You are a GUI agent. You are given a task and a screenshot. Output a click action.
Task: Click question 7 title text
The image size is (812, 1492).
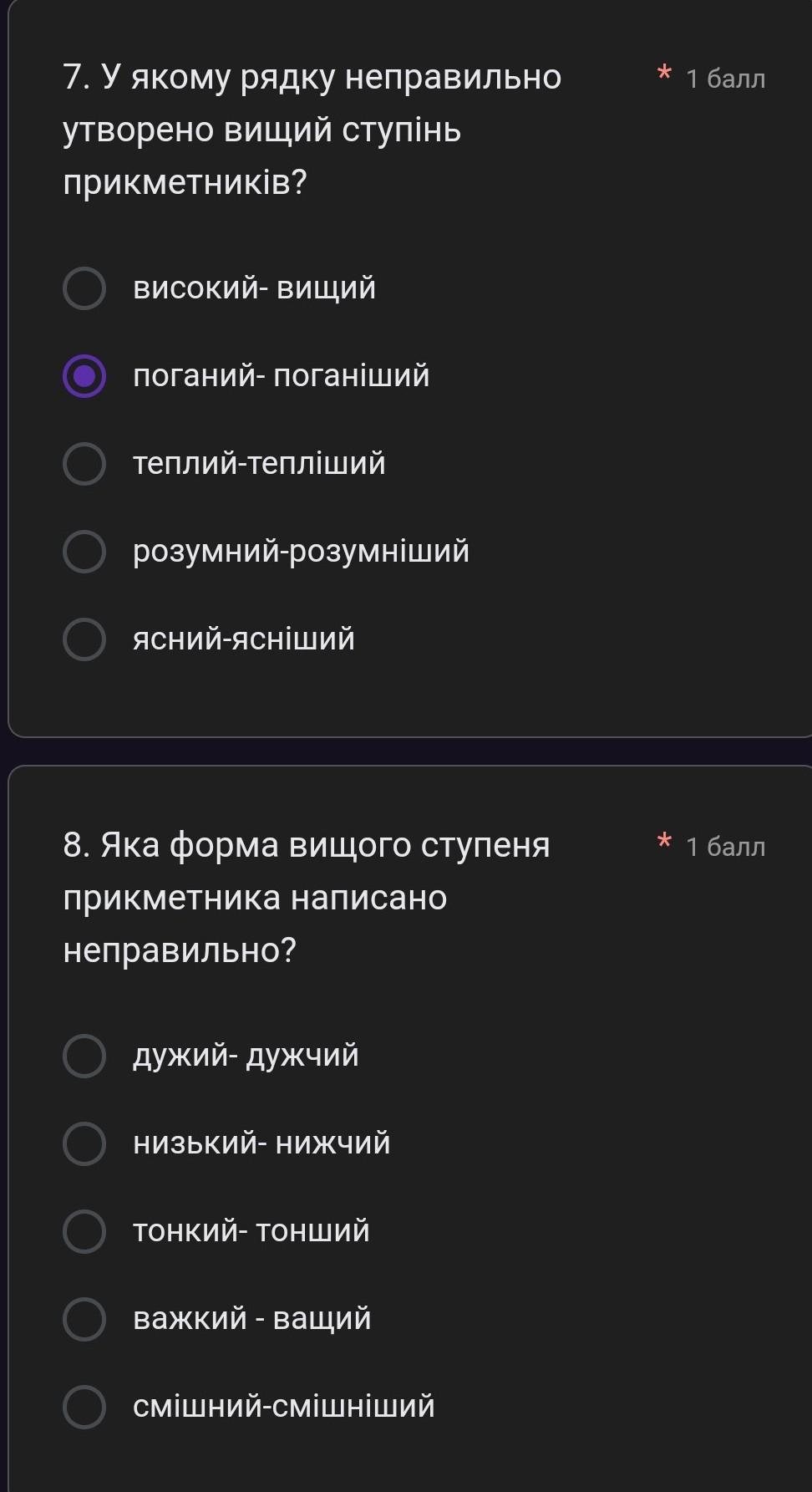click(x=312, y=130)
